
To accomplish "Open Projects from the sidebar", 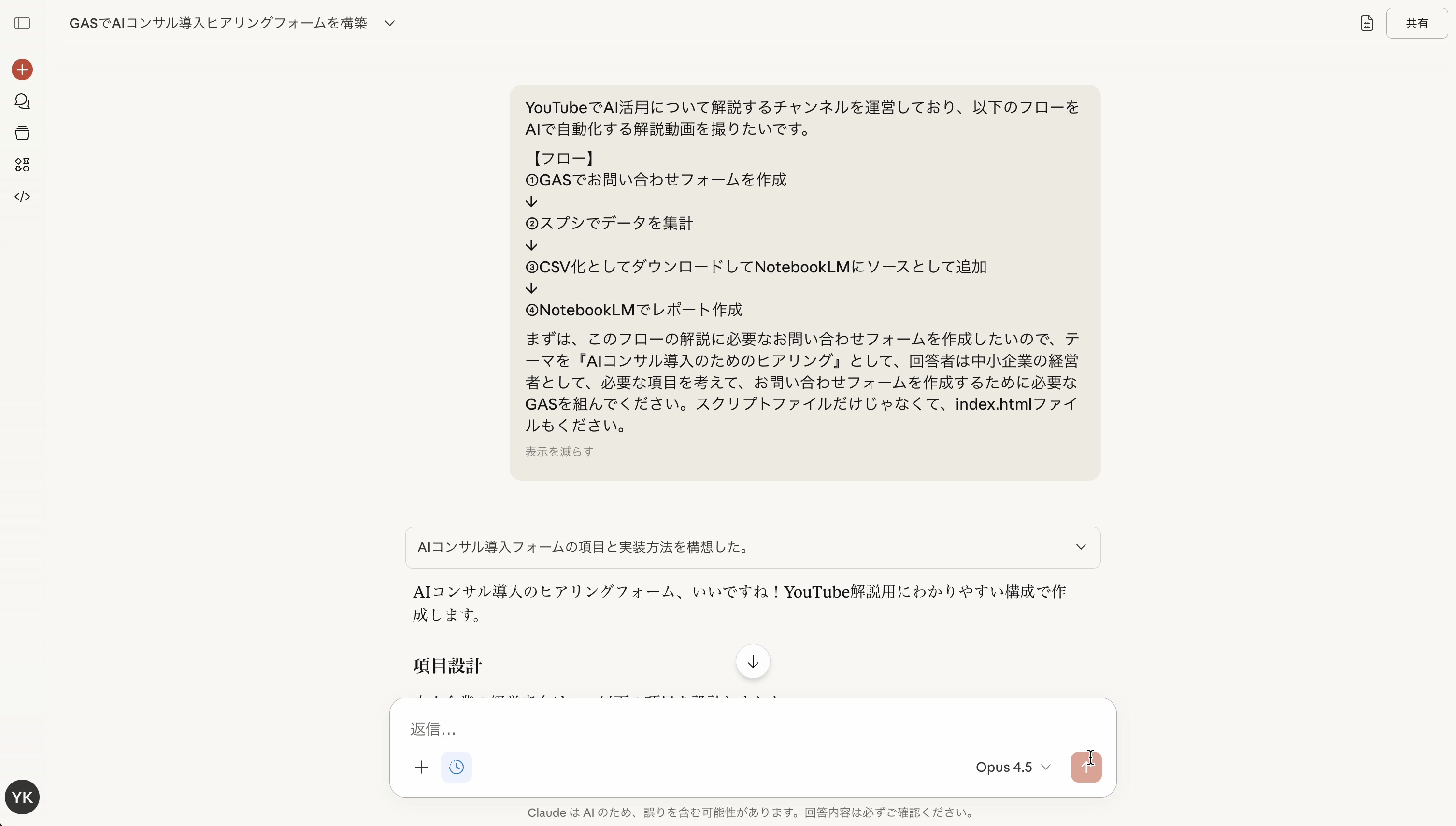I will 22,133.
